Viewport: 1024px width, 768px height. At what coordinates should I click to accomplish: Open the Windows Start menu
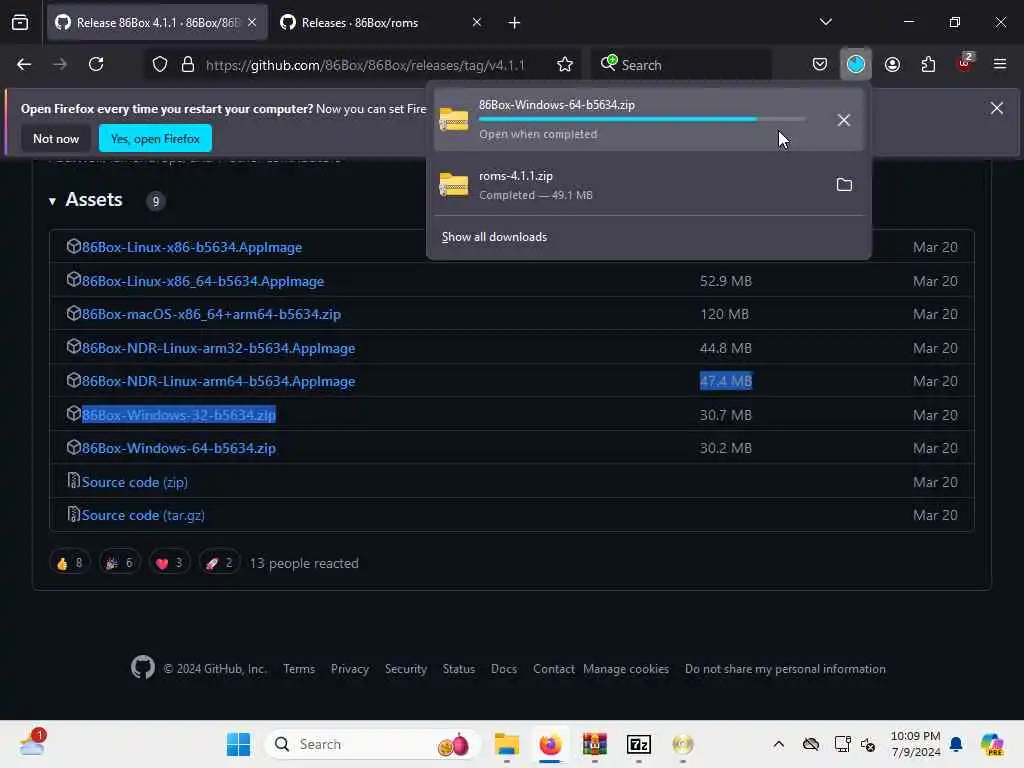pyautogui.click(x=238, y=744)
